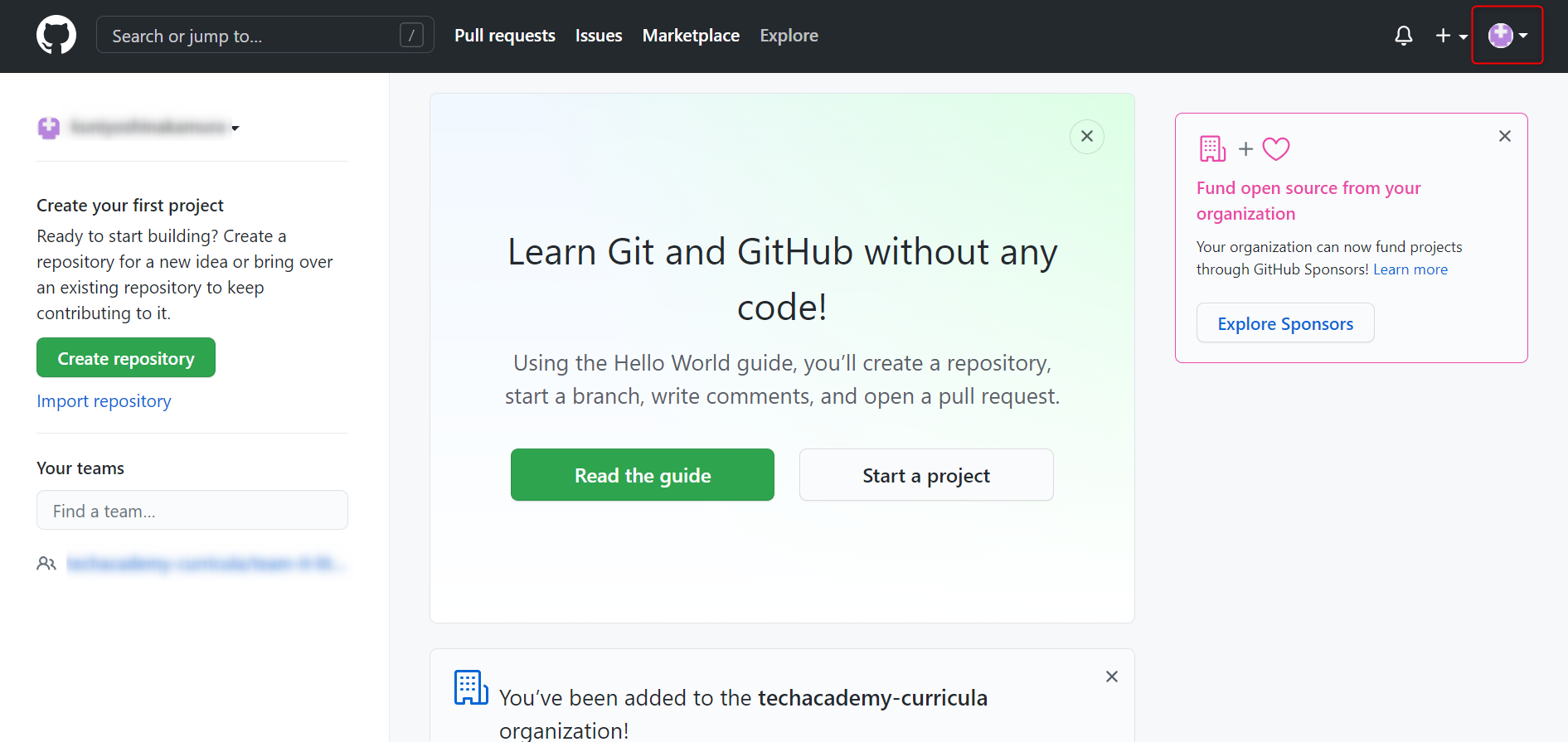The height and width of the screenshot is (742, 1568).
Task: Click Start a project button
Action: coord(926,475)
